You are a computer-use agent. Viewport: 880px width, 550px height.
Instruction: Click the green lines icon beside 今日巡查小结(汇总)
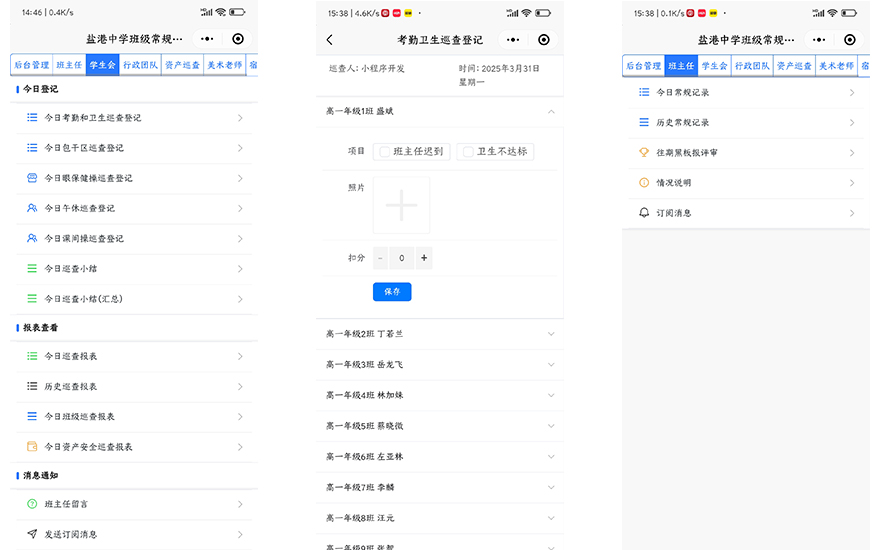pos(32,299)
